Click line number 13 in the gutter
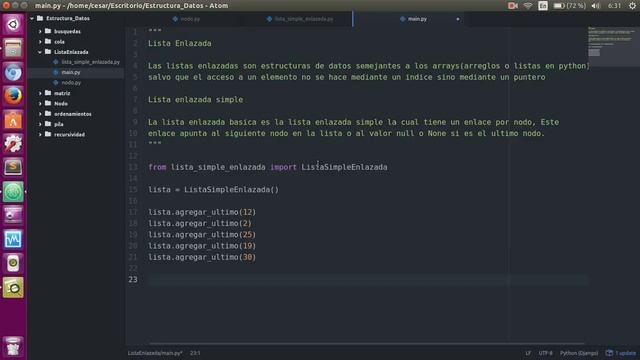The width and height of the screenshot is (640, 360). tap(133, 167)
